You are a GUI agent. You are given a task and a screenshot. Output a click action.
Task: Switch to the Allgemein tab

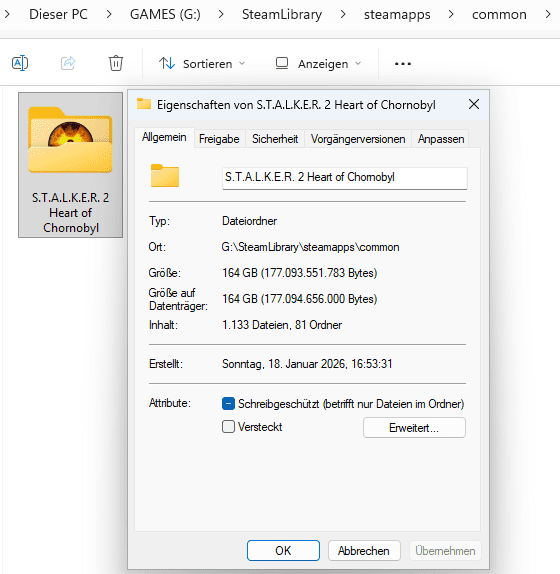164,137
